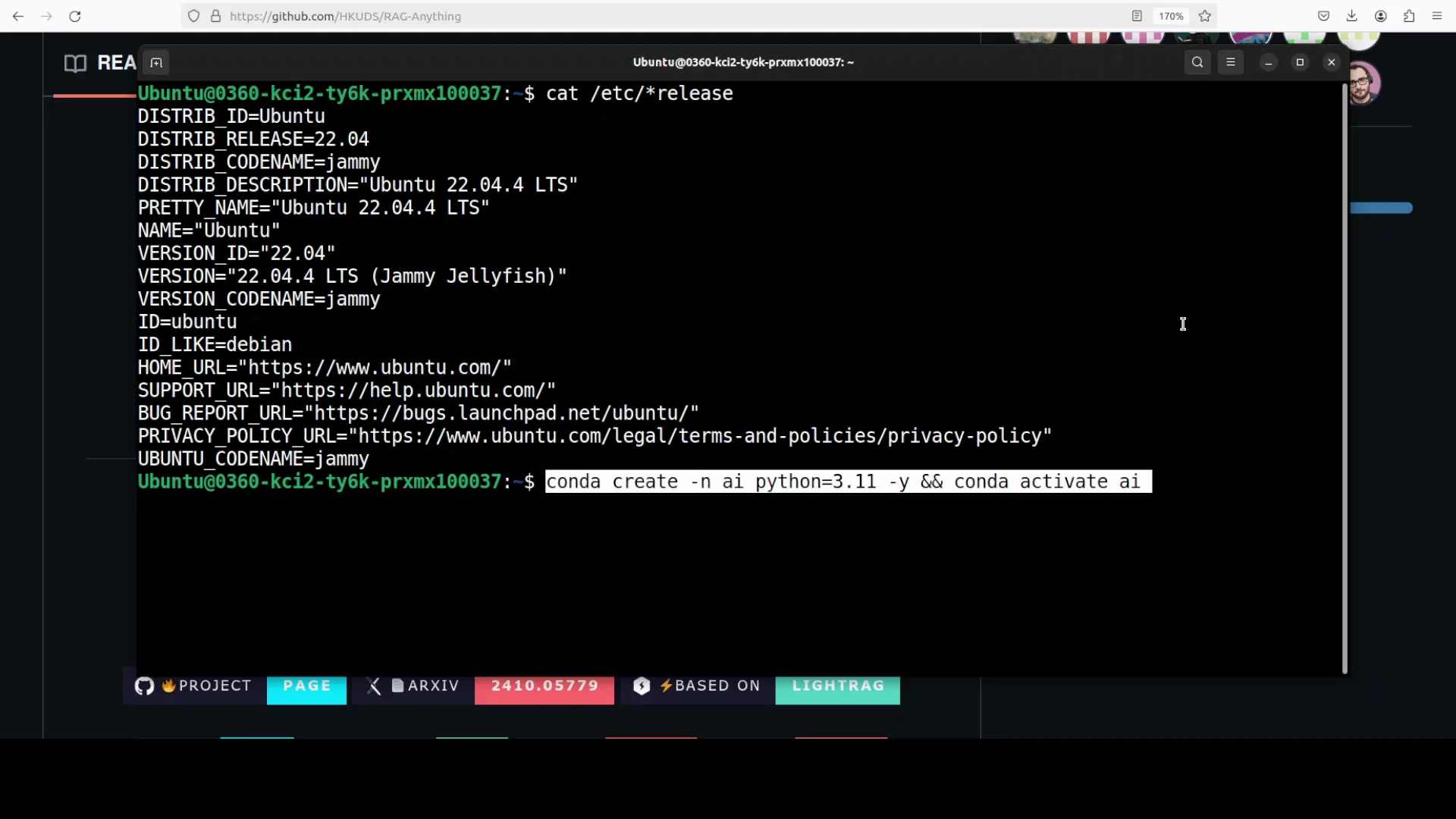This screenshot has height=819, width=1456.
Task: Toggle reader view mode
Action: (1137, 16)
